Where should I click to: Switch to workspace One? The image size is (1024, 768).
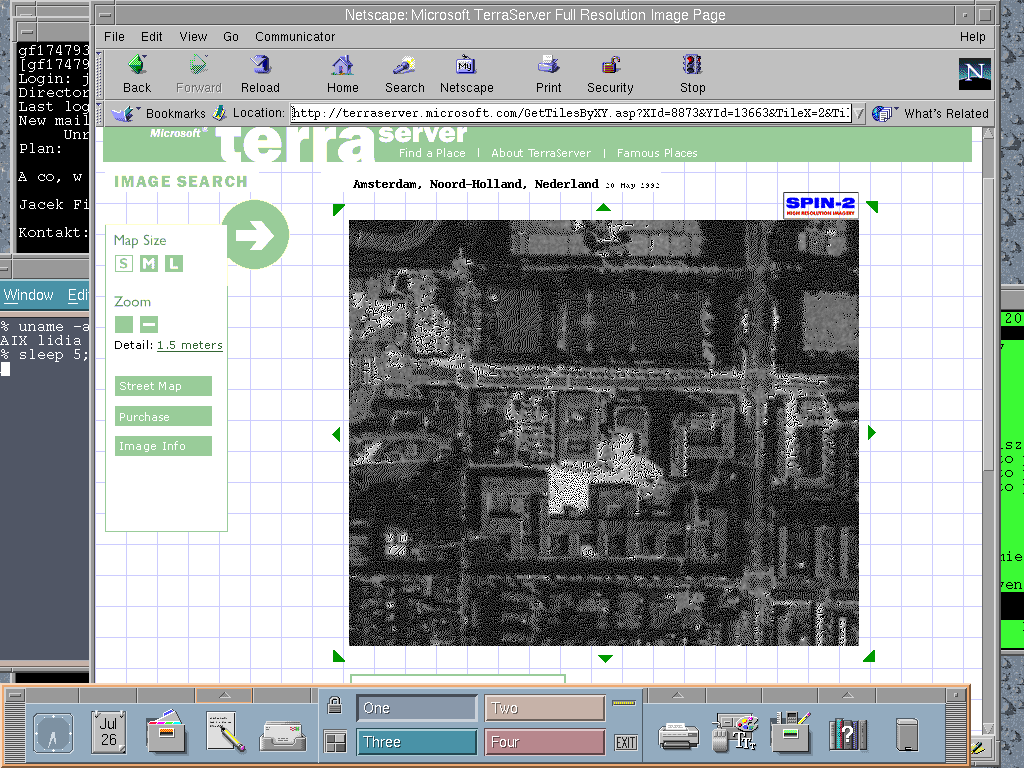tap(417, 708)
